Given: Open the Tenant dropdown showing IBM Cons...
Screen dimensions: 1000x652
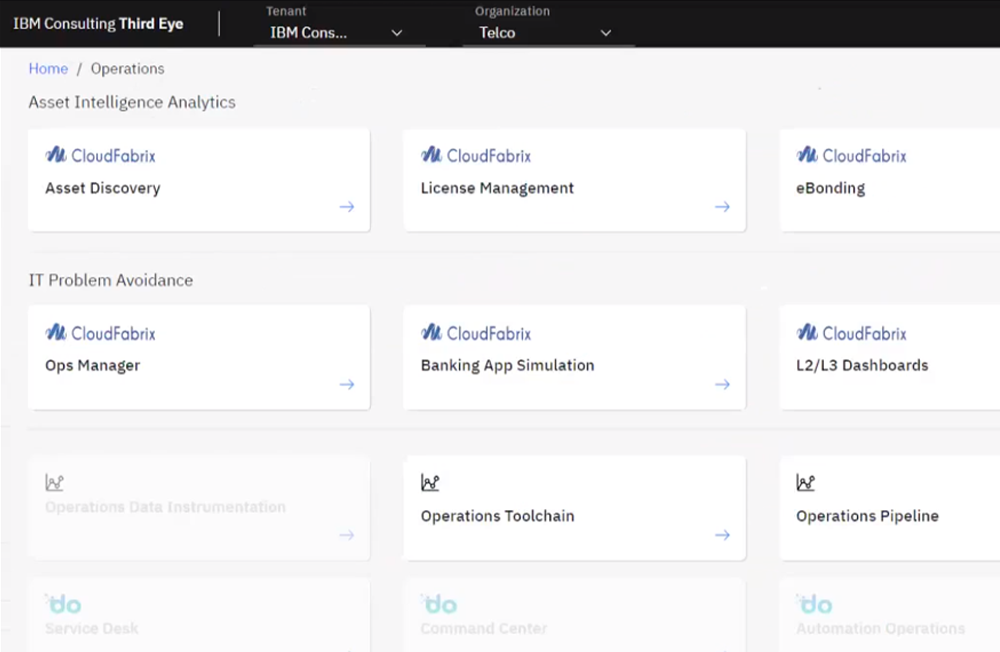Looking at the screenshot, I should (339, 33).
